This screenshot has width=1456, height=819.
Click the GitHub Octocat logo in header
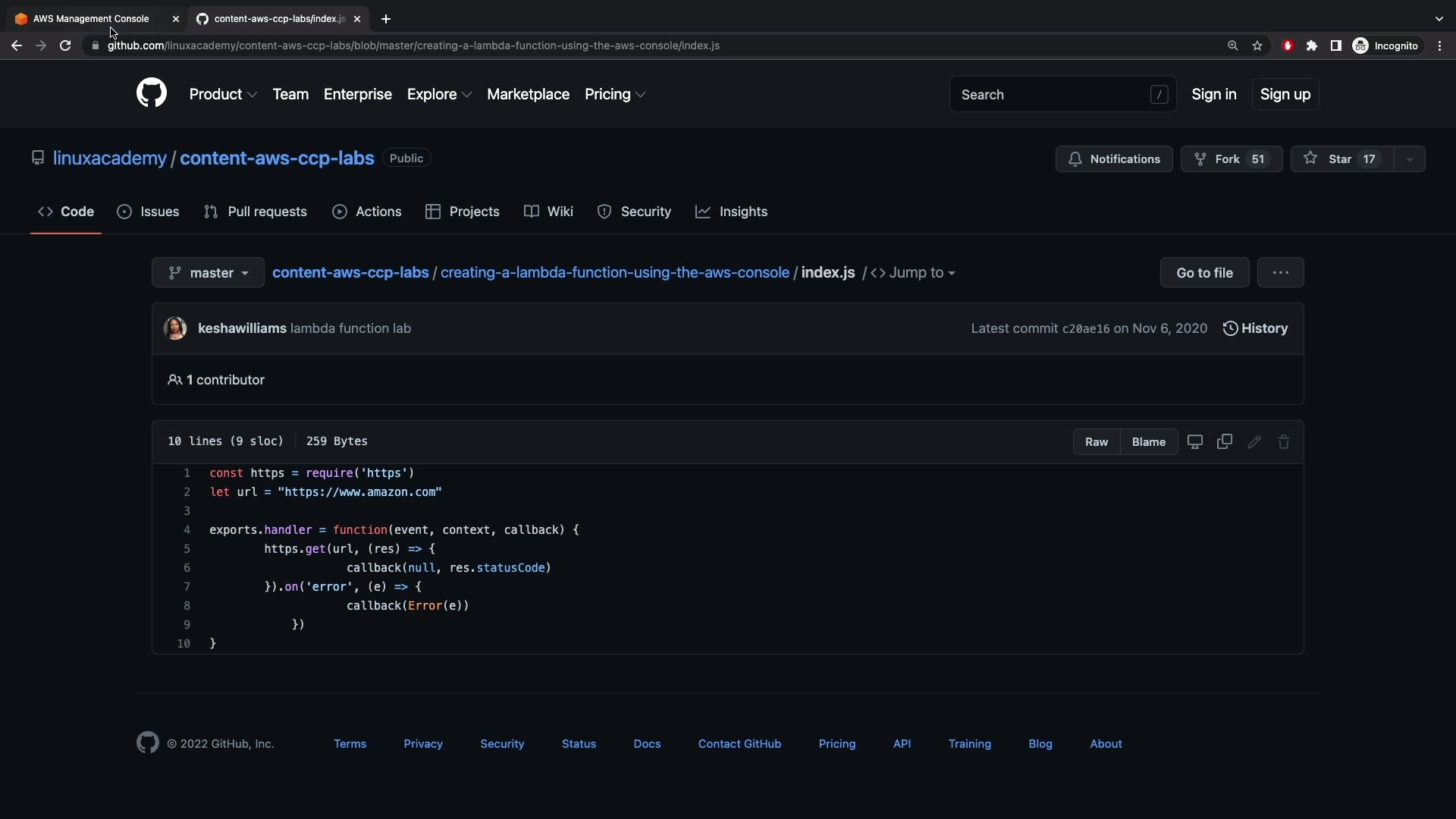[152, 93]
